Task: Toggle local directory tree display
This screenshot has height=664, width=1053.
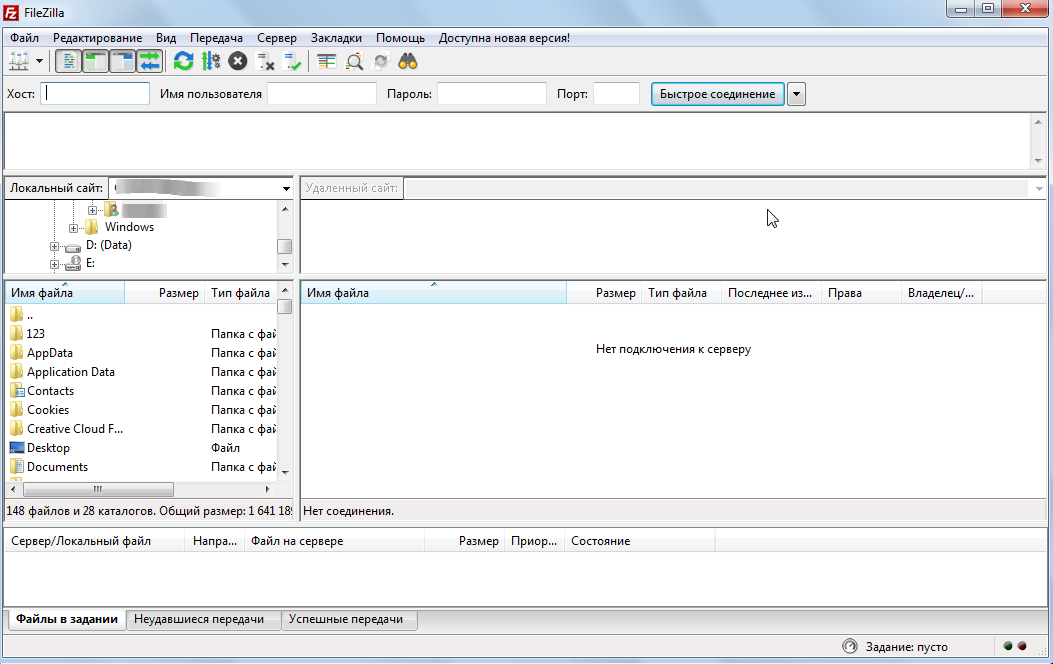Action: click(x=95, y=61)
